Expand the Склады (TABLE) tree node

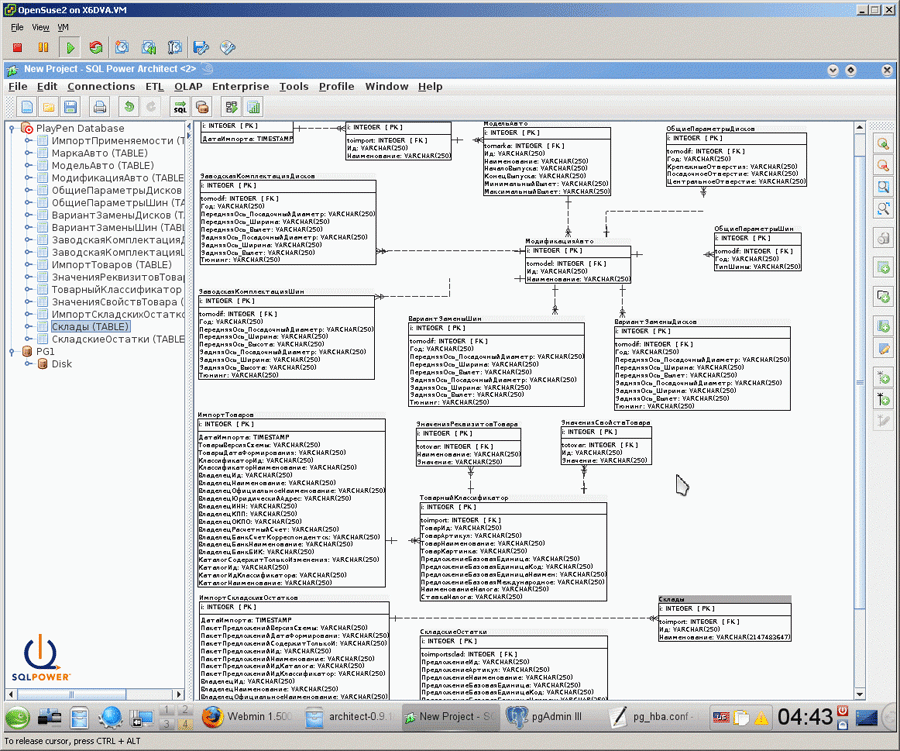(28, 327)
